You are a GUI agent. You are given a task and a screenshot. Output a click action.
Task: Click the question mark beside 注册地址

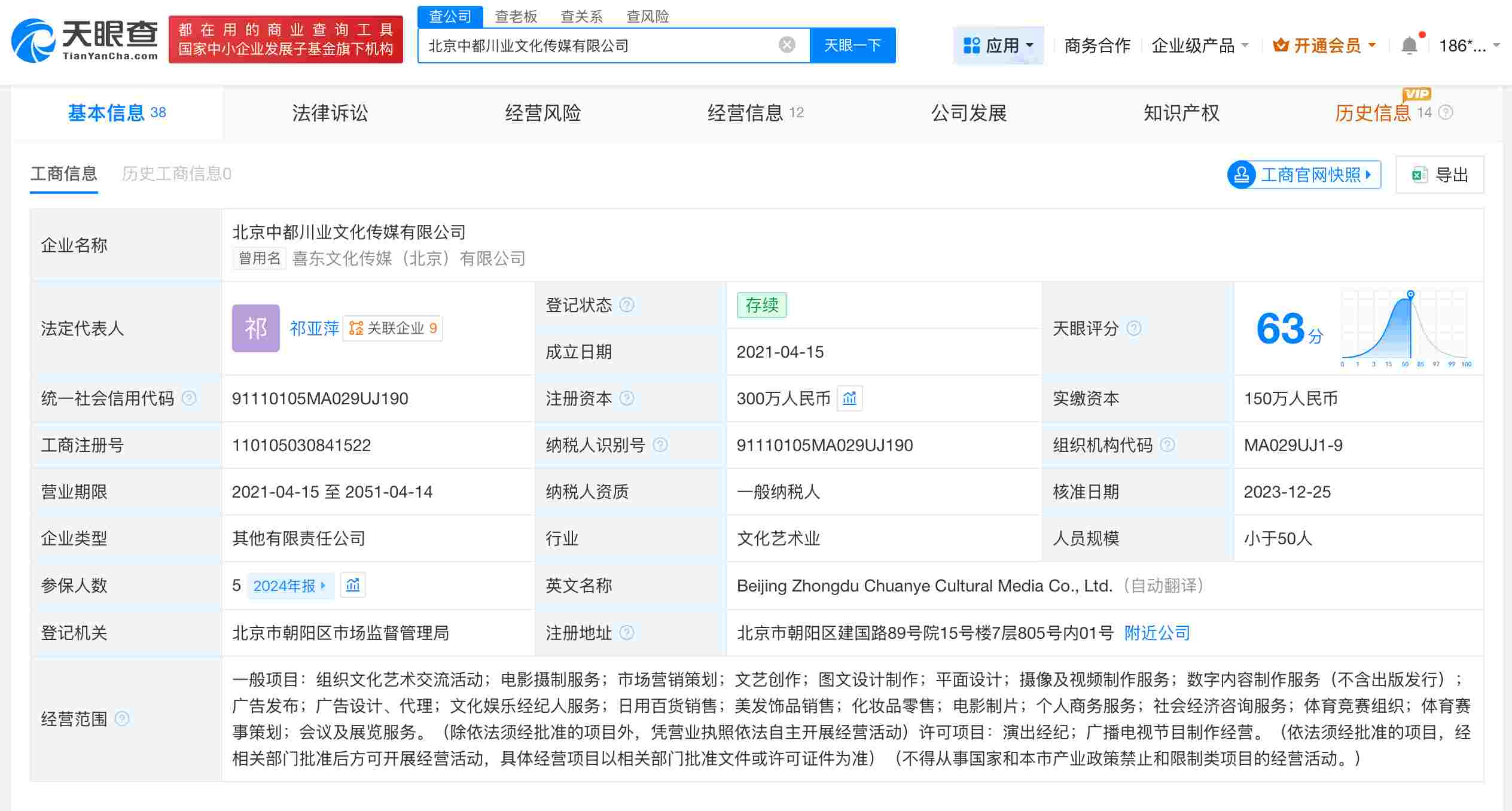(626, 633)
